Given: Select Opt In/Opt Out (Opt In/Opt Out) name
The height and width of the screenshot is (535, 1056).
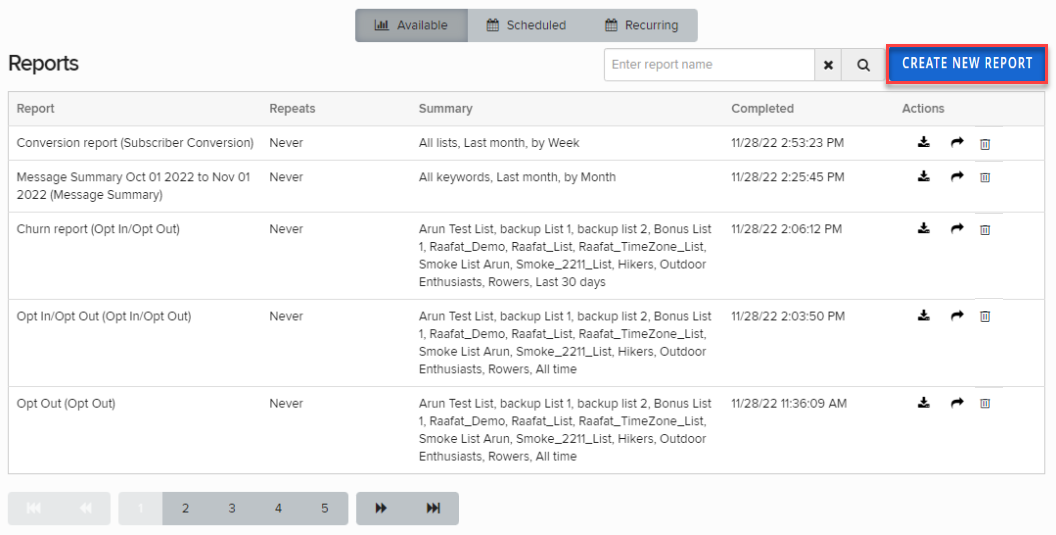Looking at the screenshot, I should 104,316.
